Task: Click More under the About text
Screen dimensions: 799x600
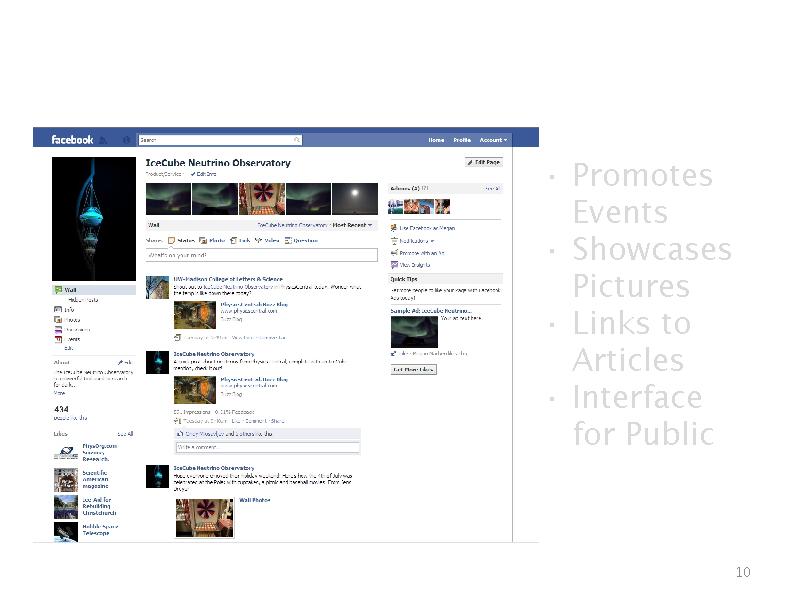Action: (59, 393)
